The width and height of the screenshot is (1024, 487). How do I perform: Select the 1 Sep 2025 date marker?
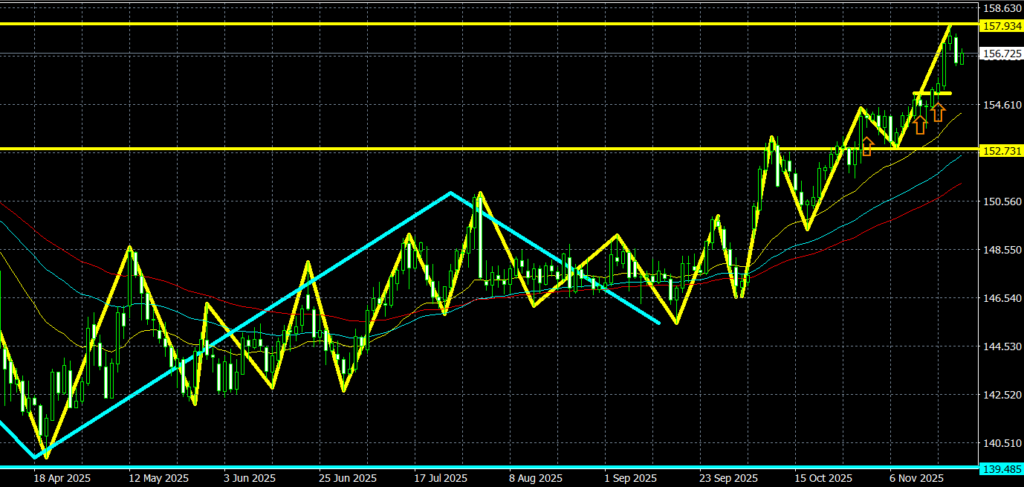627,479
